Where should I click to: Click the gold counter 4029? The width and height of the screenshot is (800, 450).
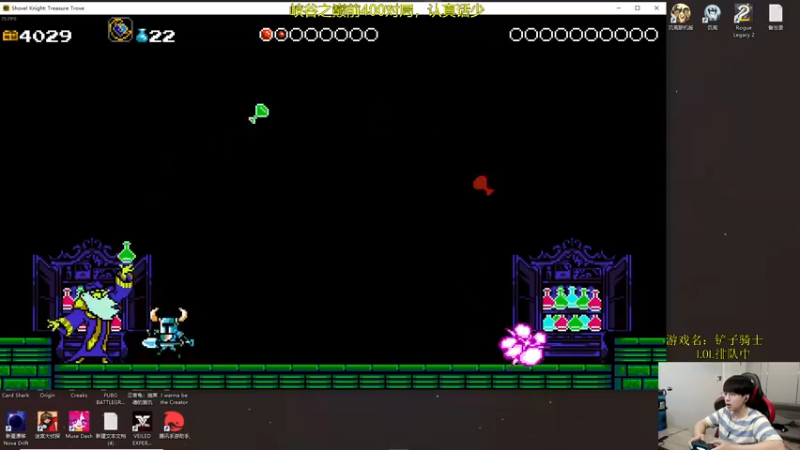[x=45, y=36]
